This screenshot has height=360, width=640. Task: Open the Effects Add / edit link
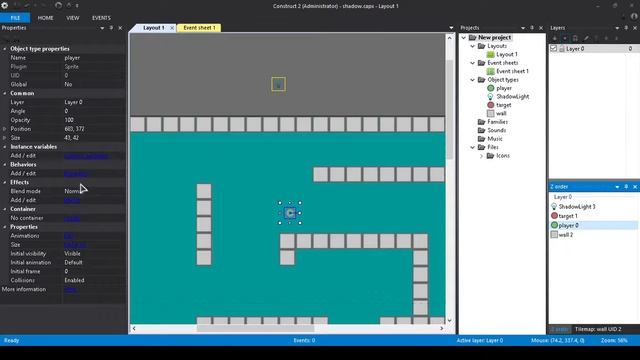tap(72, 200)
